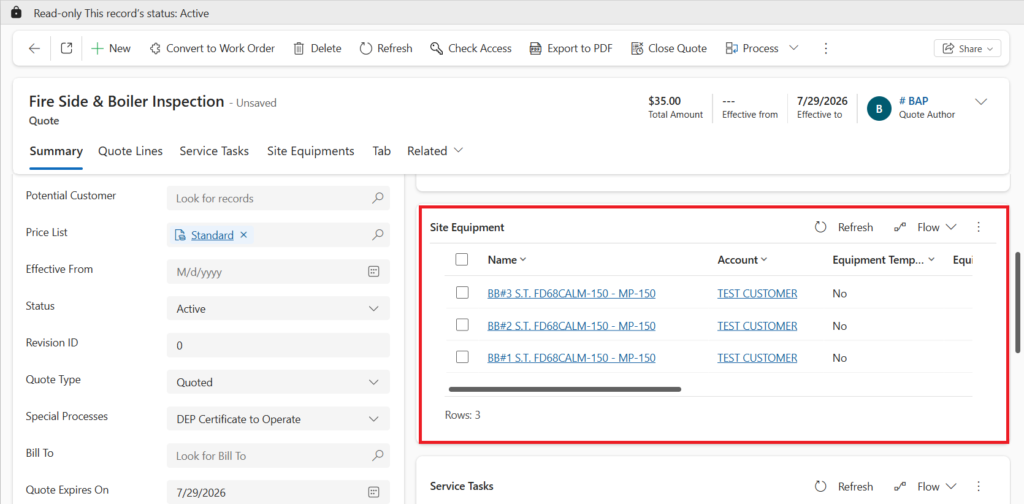This screenshot has width=1024, height=504.
Task: Click the read-only lock icon
Action: 16,13
